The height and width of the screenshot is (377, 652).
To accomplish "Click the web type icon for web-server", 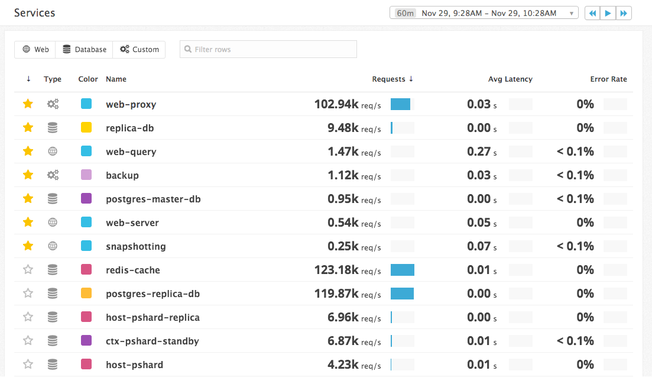I will tap(53, 222).
